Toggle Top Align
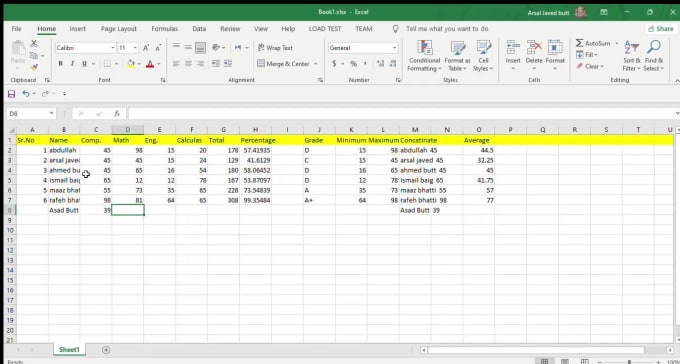This screenshot has height=364, width=680. (176, 47)
